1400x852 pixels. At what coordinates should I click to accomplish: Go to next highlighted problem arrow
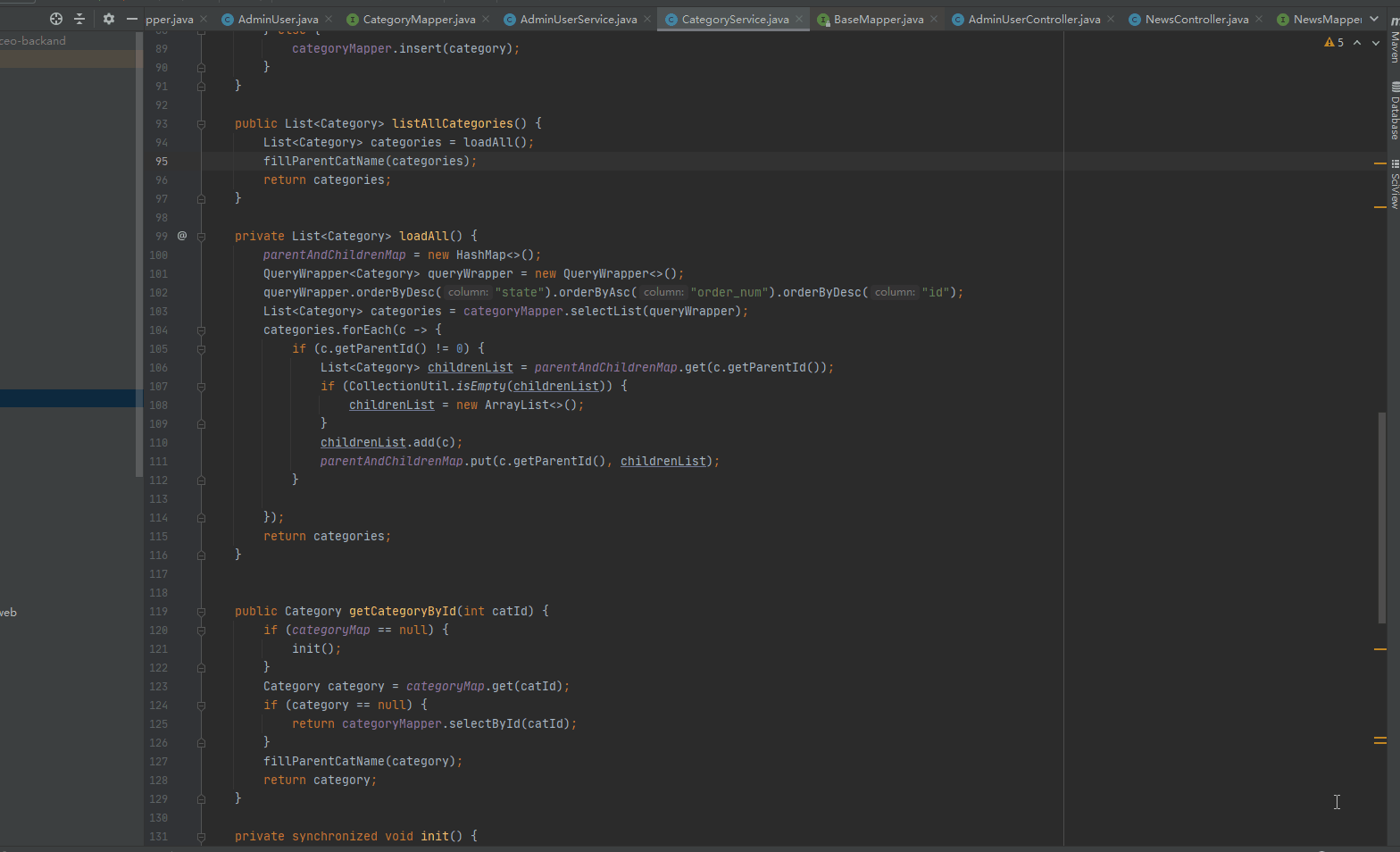pos(1376,42)
